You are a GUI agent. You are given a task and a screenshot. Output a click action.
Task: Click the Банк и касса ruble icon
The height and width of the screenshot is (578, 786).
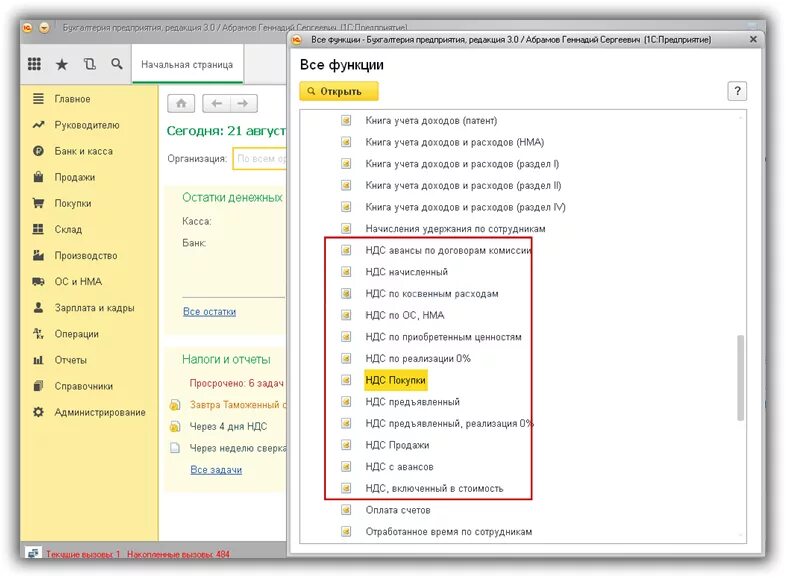38,151
